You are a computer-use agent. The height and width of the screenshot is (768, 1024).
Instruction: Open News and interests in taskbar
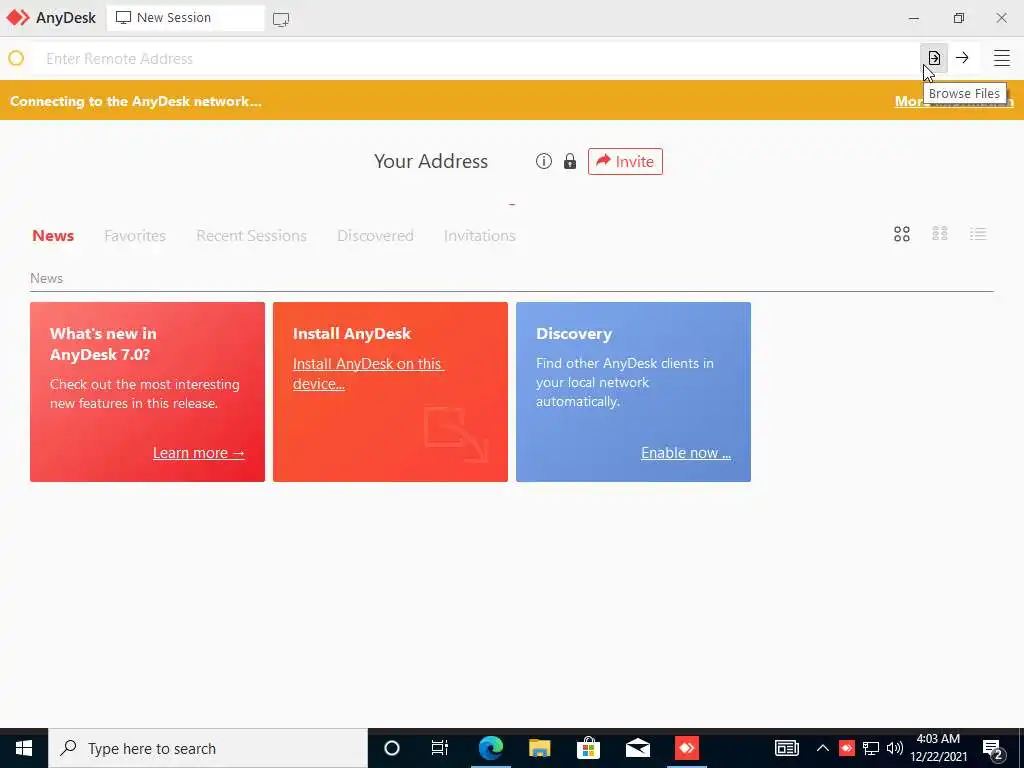point(787,748)
